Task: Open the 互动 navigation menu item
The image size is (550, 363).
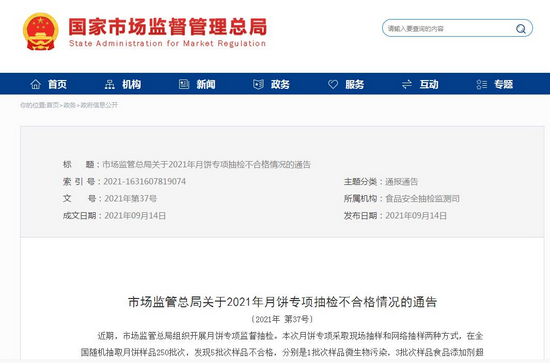Action: pyautogui.click(x=429, y=84)
